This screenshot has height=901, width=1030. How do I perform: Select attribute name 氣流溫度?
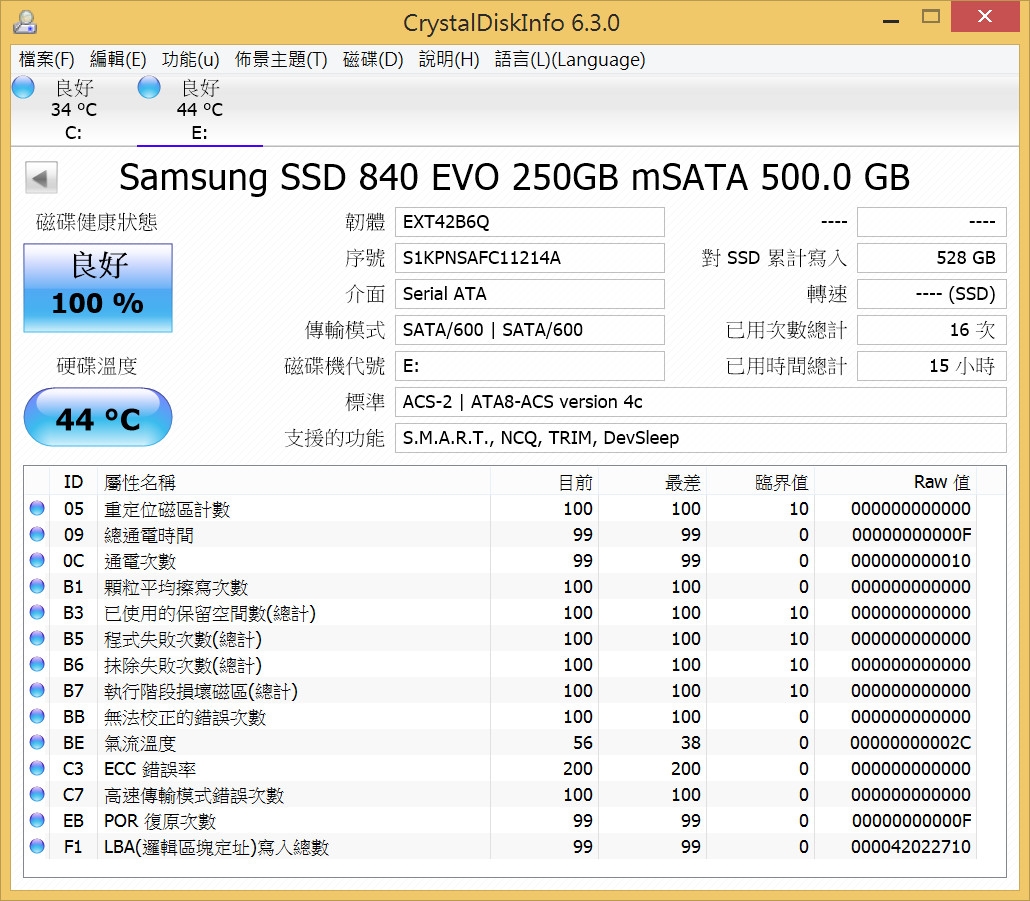[140, 743]
